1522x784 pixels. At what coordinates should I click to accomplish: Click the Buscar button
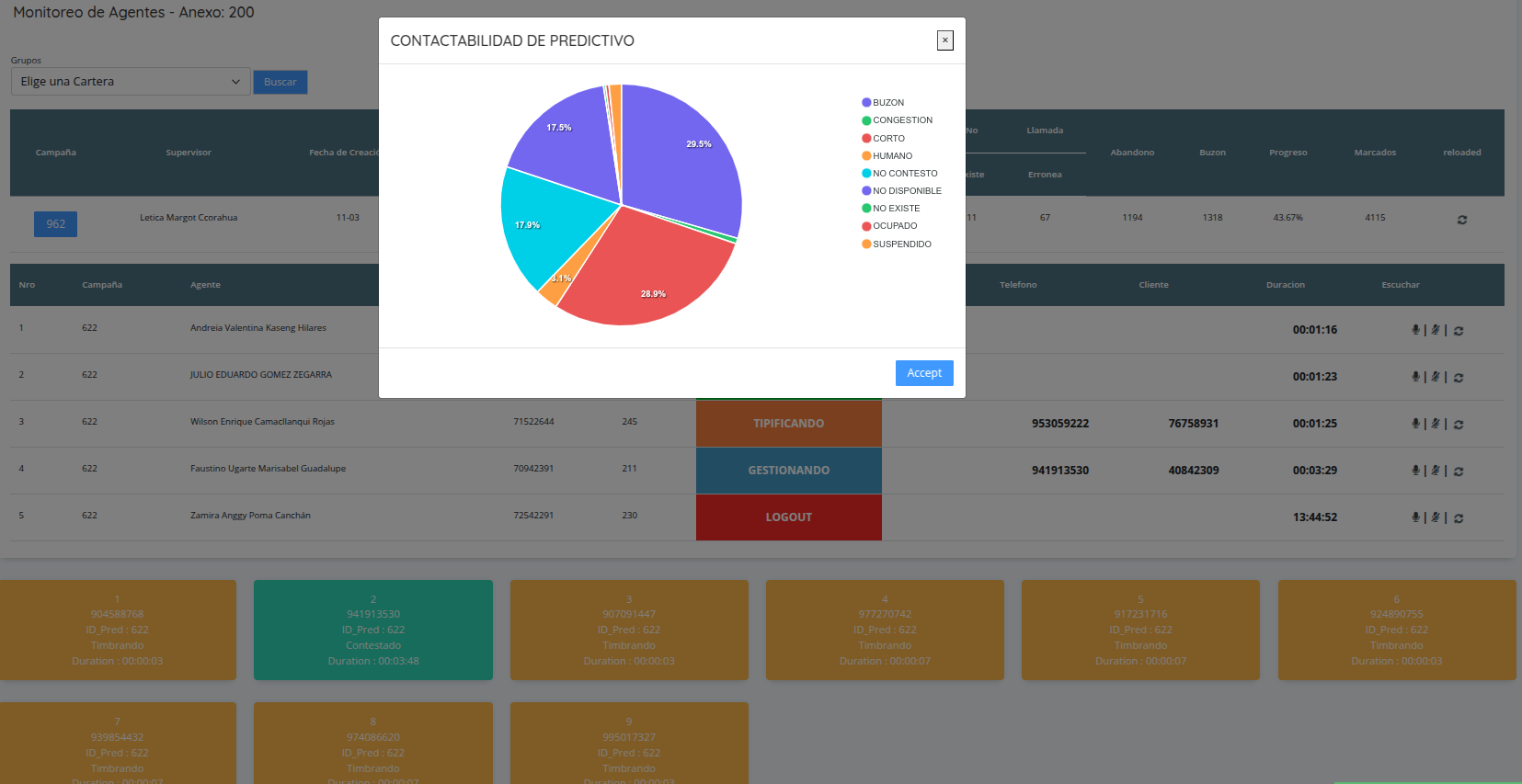[x=280, y=82]
